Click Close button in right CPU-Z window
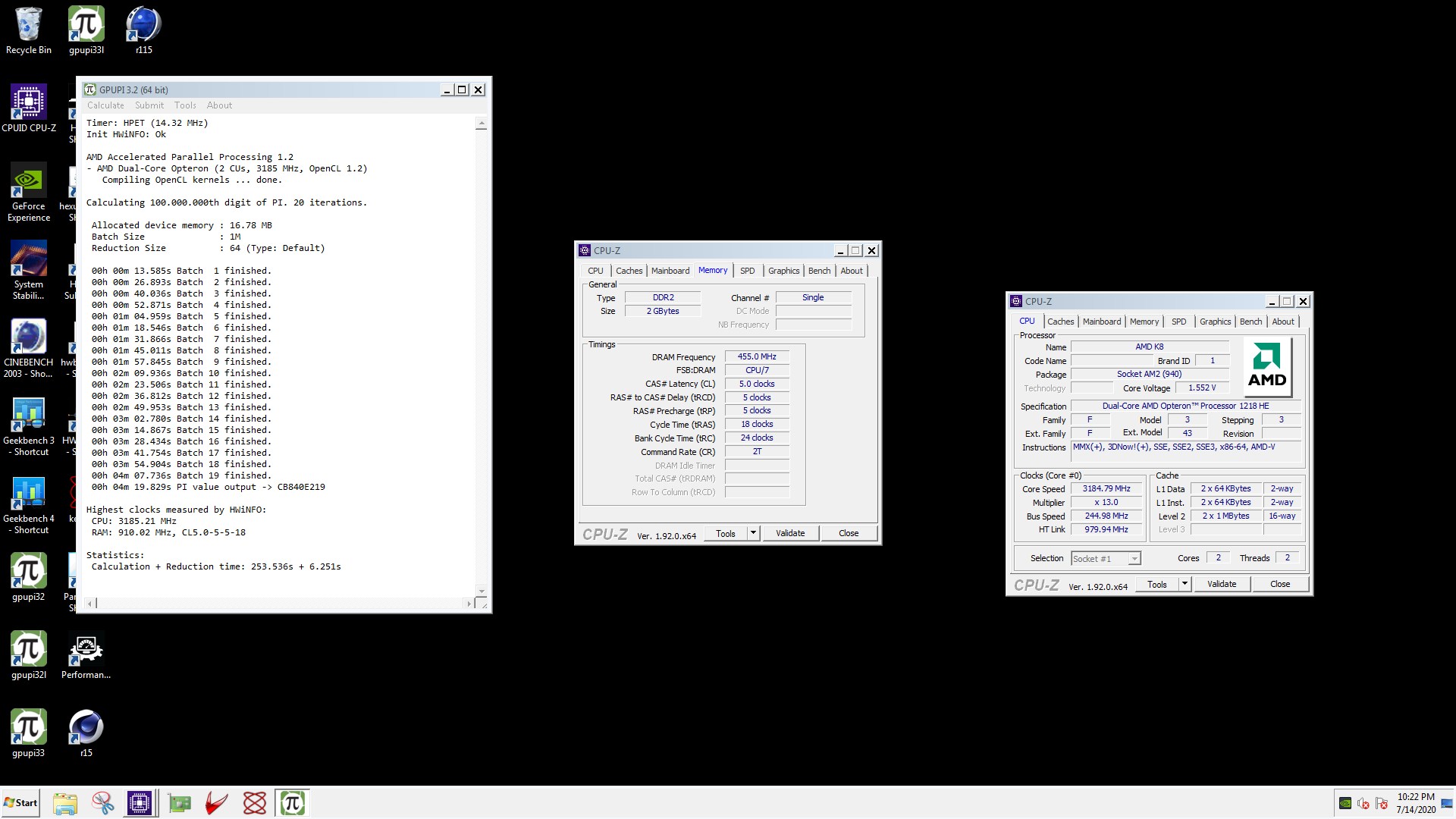Image resolution: width=1456 pixels, height=819 pixels. 1280,584
